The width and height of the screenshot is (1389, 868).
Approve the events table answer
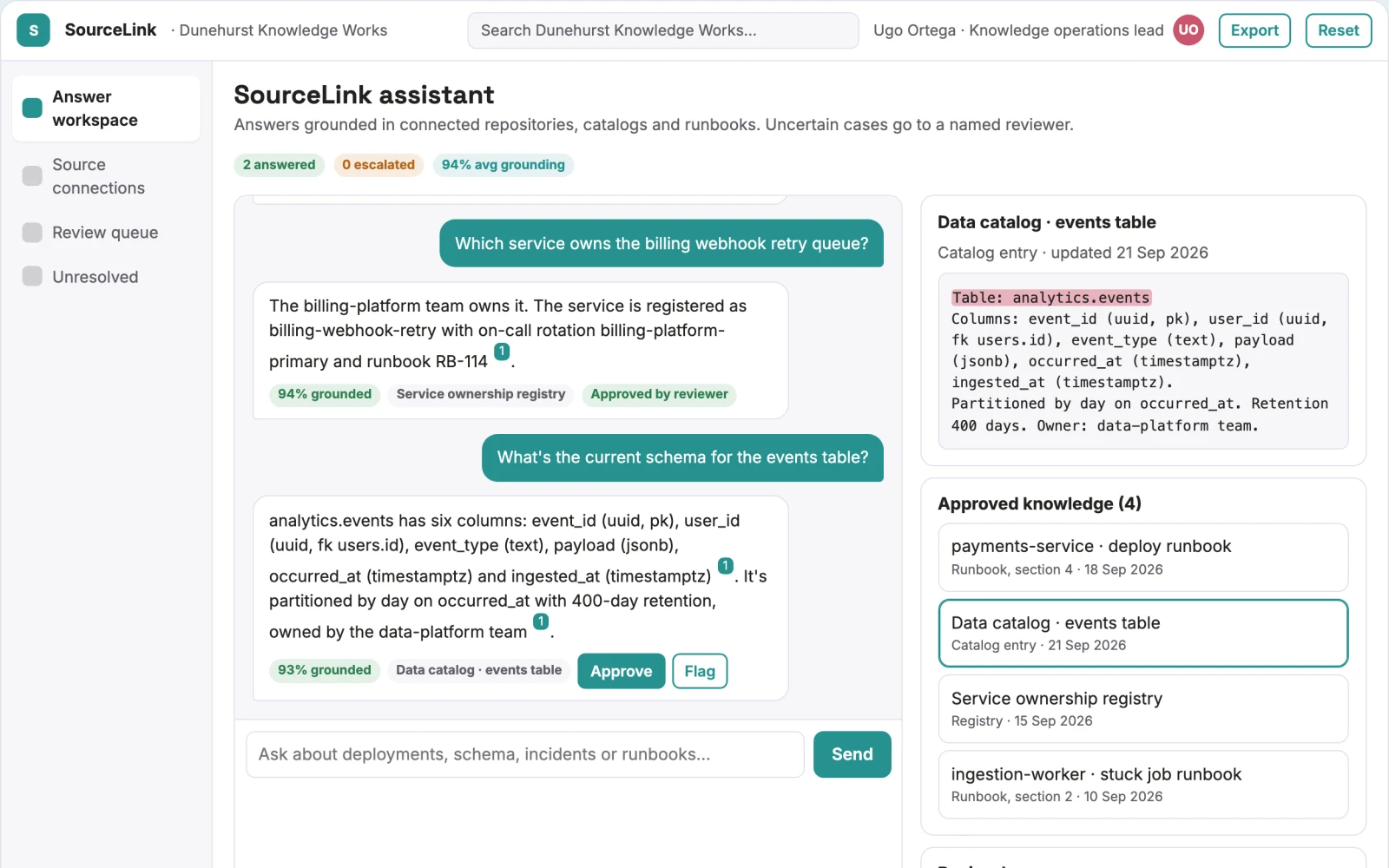[622, 671]
